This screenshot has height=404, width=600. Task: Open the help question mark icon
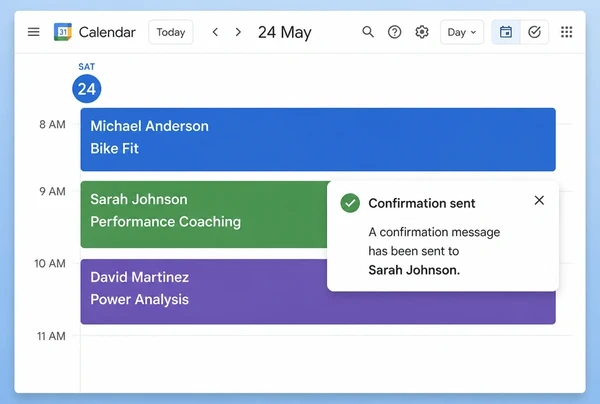(x=395, y=32)
